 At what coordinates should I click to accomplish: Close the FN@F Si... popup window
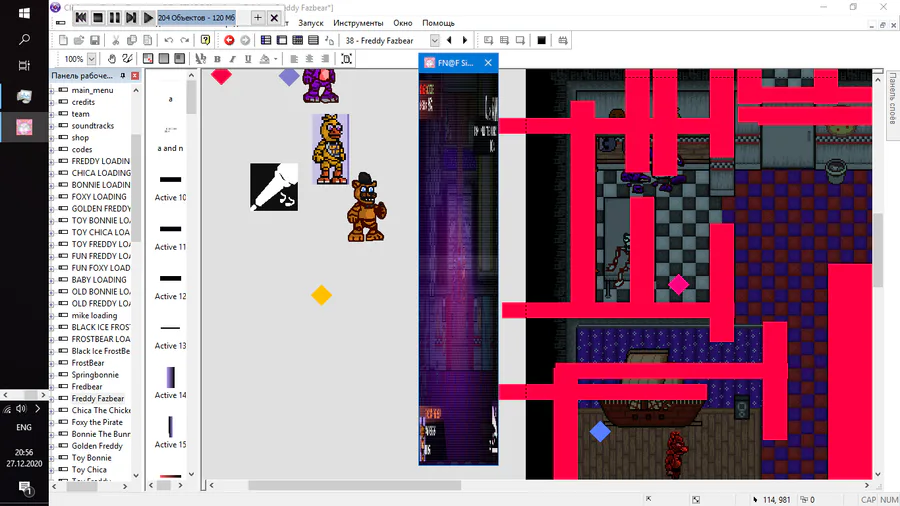tap(488, 63)
